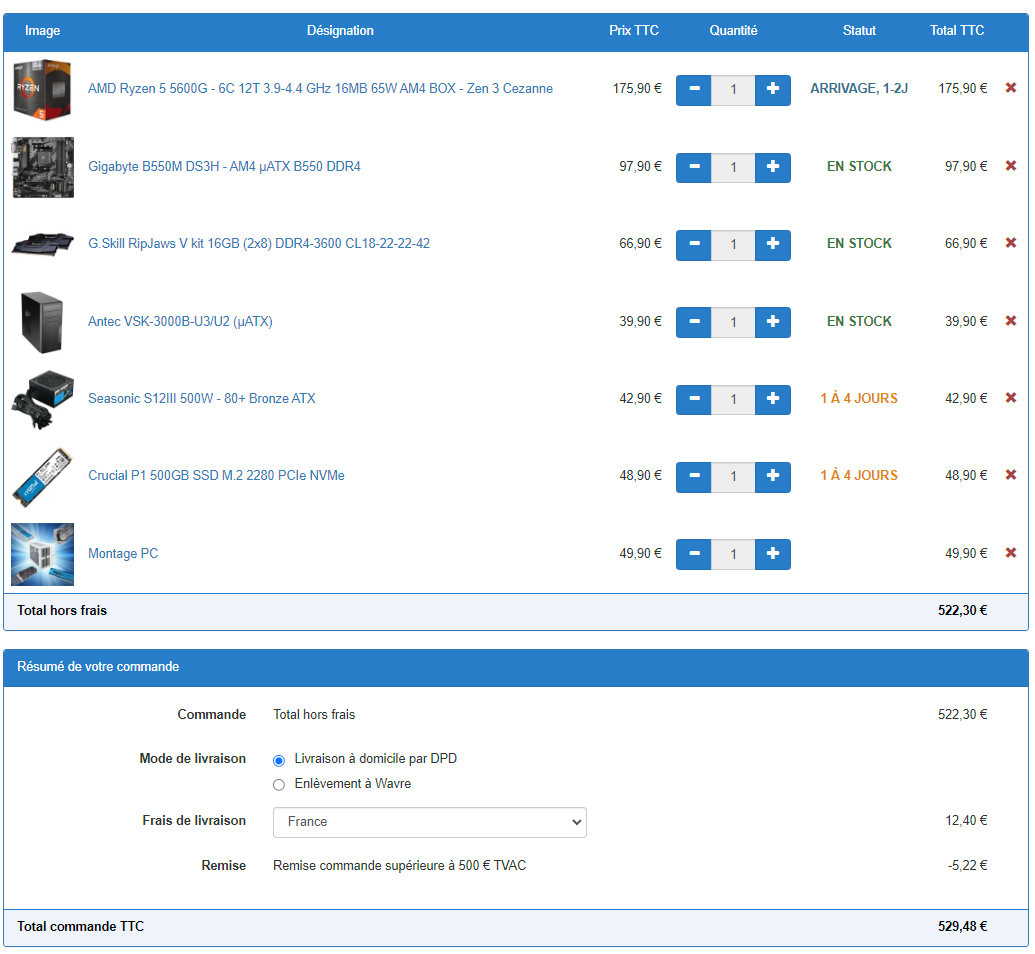Open AMD Ryzen 5 5600G product link

pos(320,88)
